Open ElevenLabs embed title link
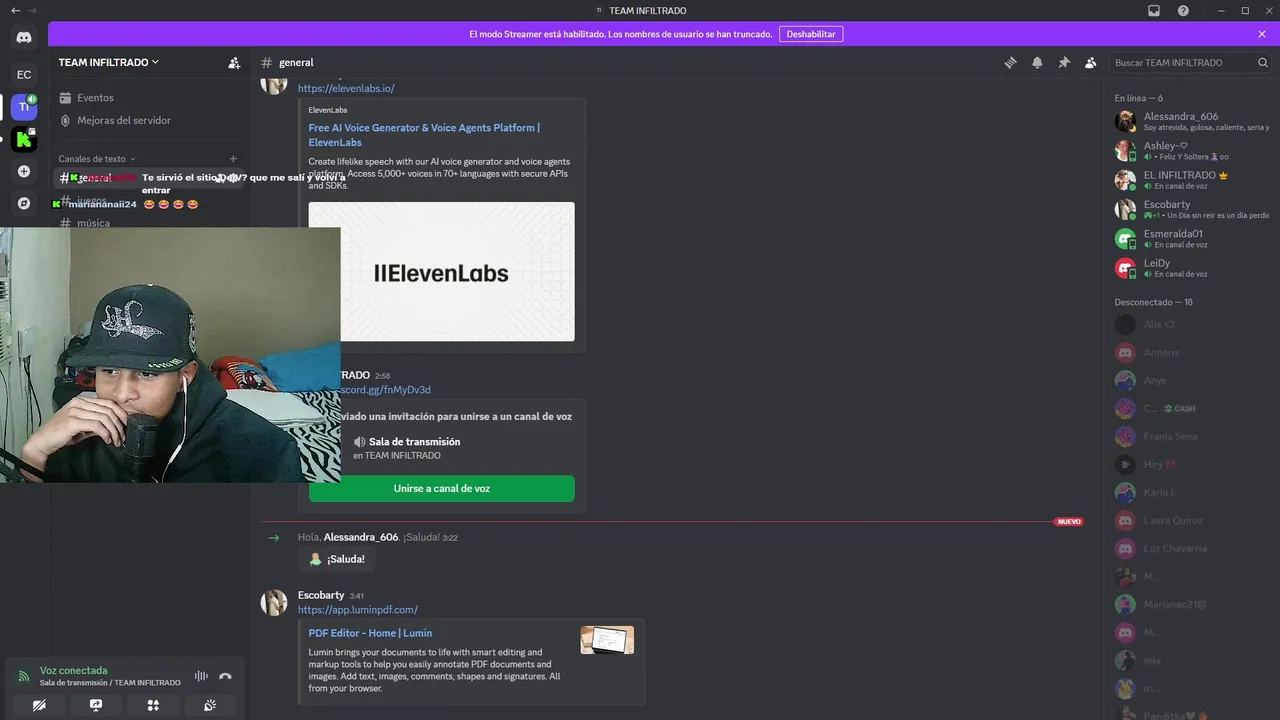1280x720 pixels. (424, 135)
